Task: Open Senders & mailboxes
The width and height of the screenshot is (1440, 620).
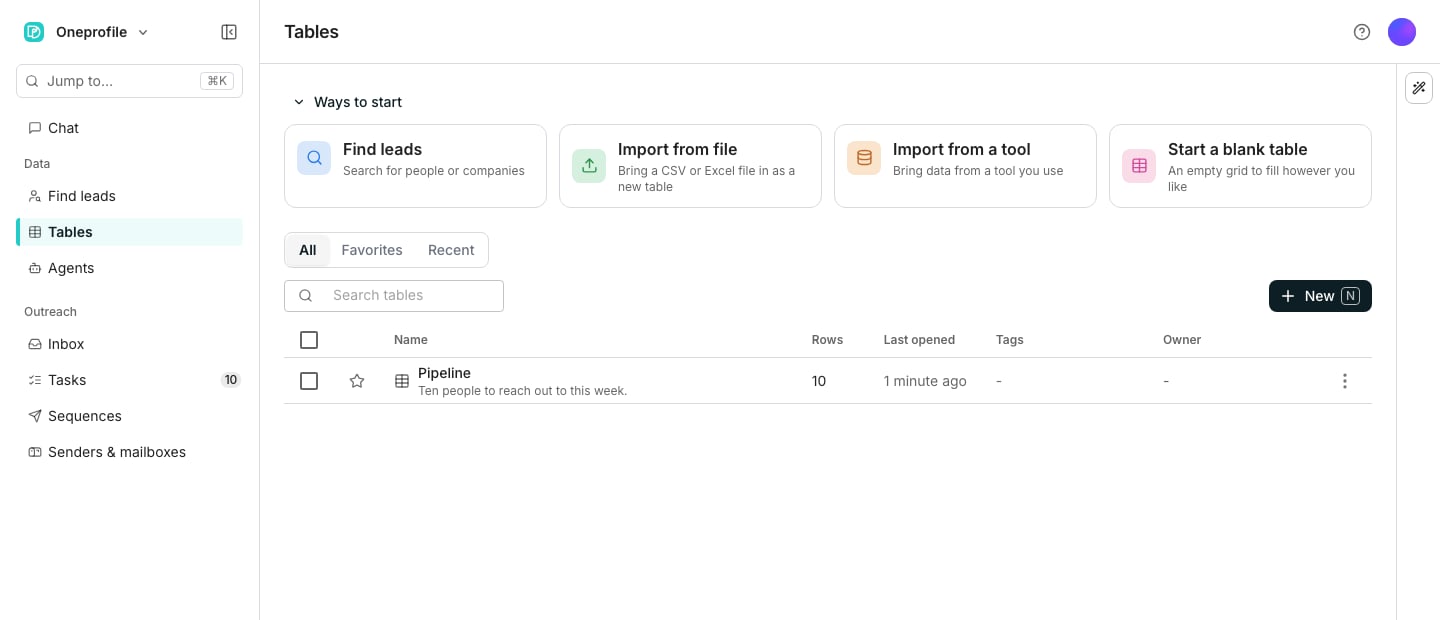Action: (129, 452)
